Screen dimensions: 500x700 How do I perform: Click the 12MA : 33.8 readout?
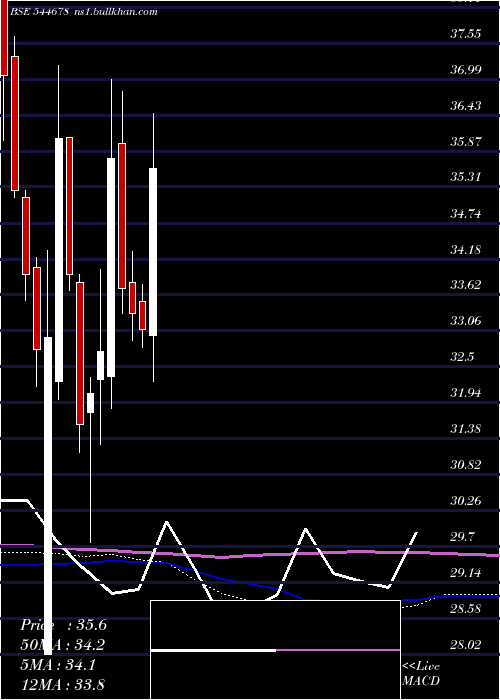[x=62, y=684]
